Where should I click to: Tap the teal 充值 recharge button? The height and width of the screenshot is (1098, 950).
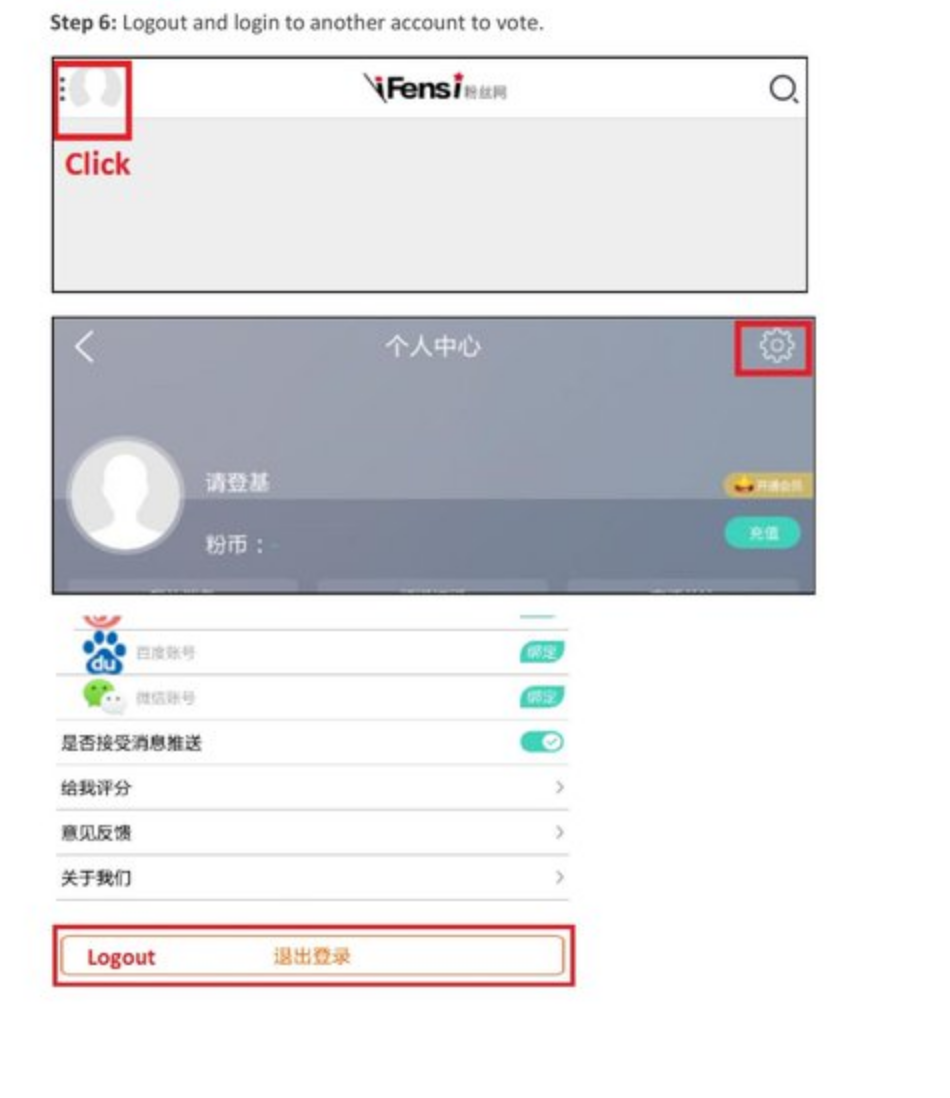pos(762,534)
